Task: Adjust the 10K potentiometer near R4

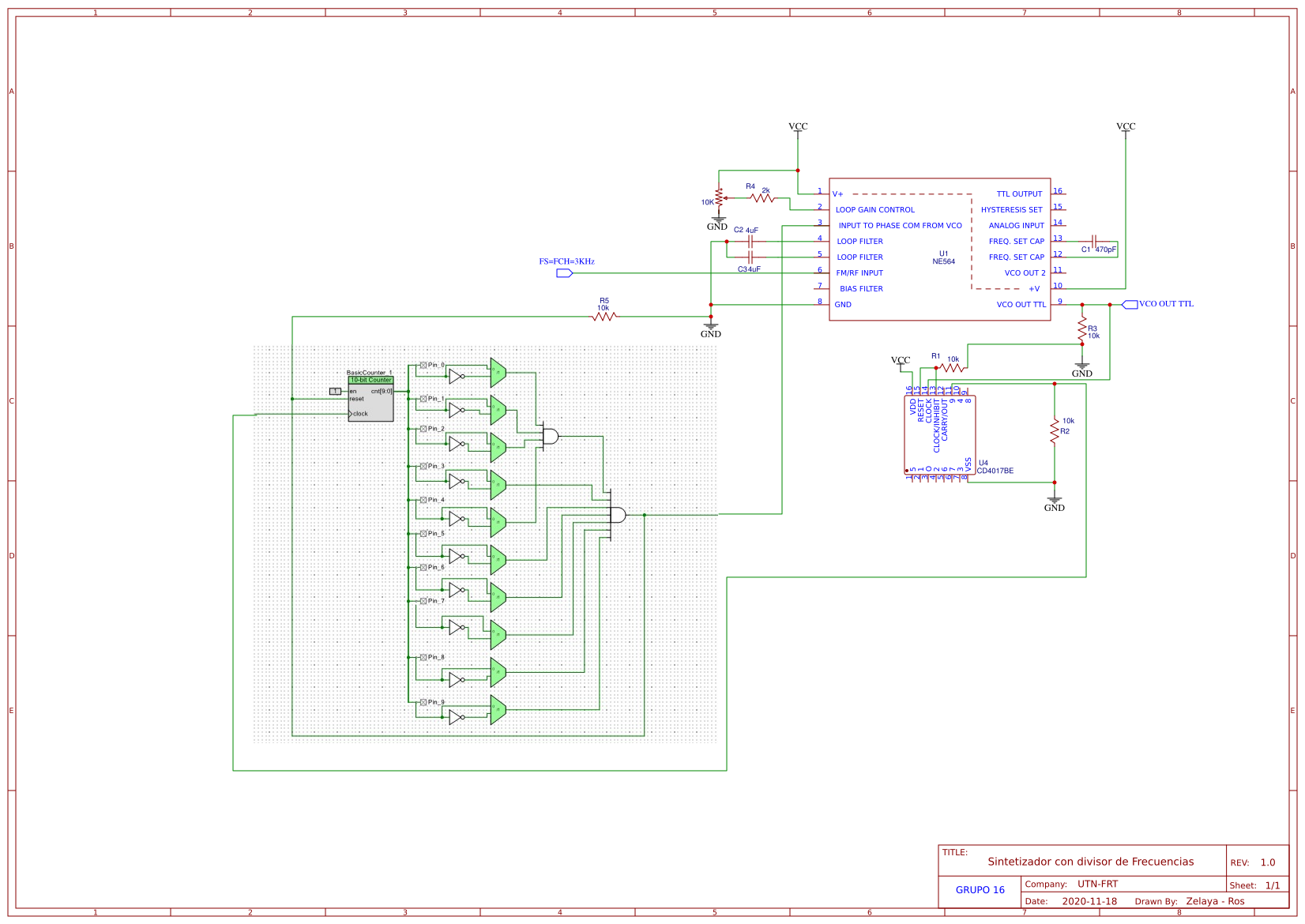Action: [720, 196]
